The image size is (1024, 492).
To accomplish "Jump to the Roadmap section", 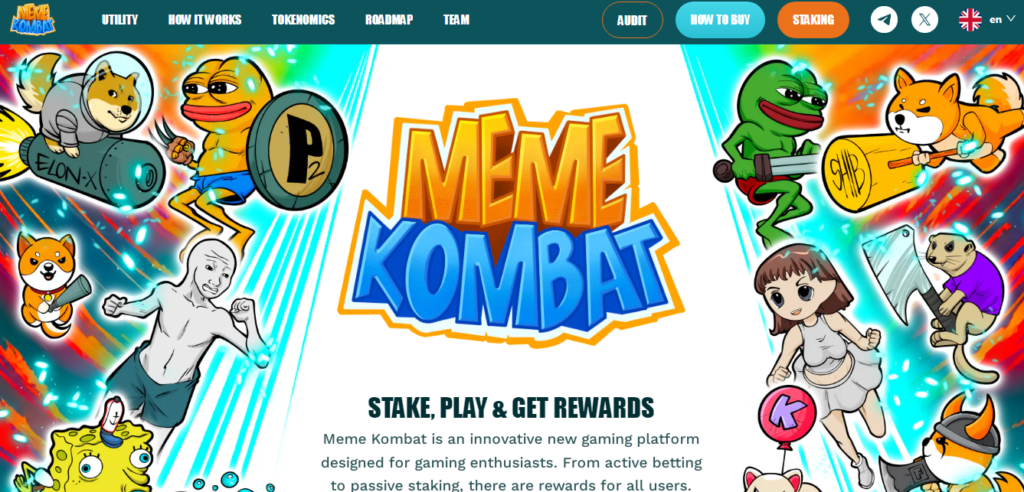I will tap(389, 20).
